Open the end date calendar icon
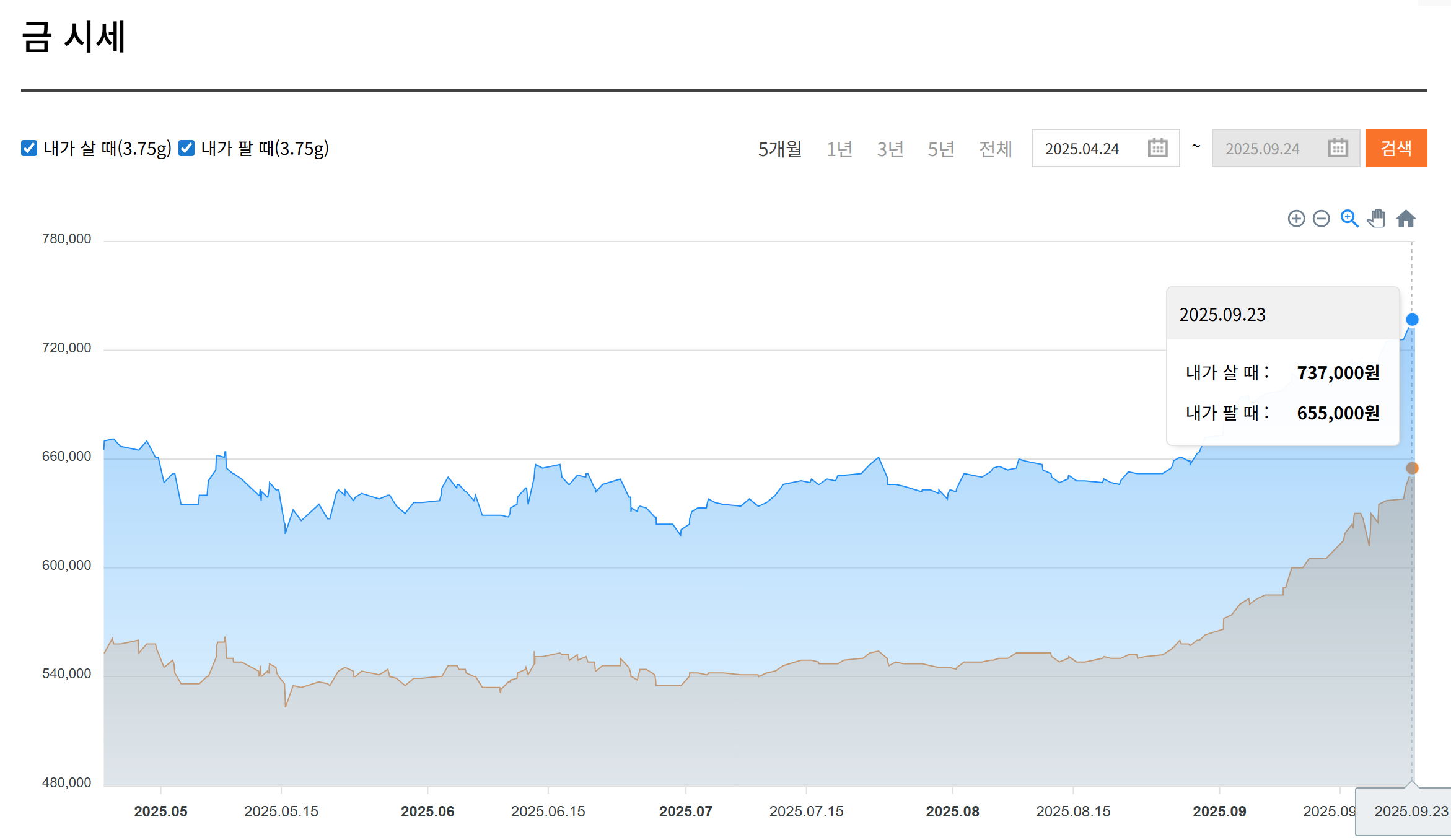The height and width of the screenshot is (840, 1451). tap(1338, 148)
